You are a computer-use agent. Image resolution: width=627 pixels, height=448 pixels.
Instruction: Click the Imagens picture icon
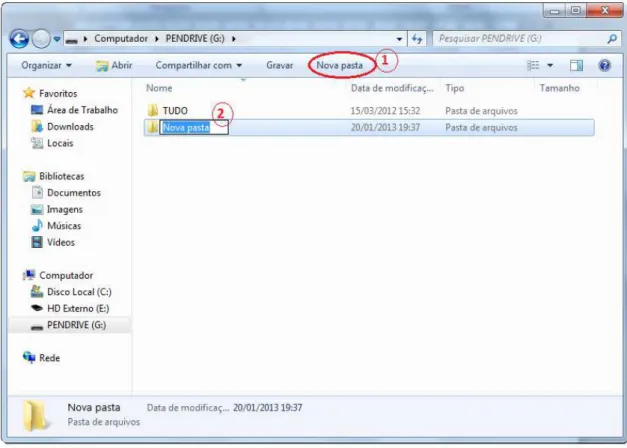pos(37,209)
